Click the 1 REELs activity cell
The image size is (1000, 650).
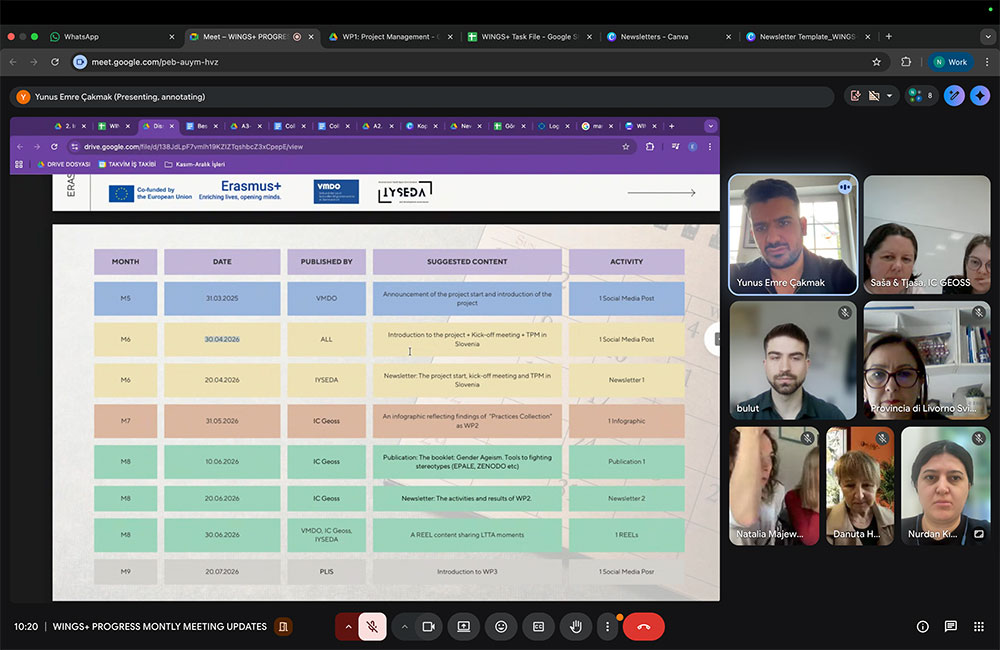pos(626,535)
